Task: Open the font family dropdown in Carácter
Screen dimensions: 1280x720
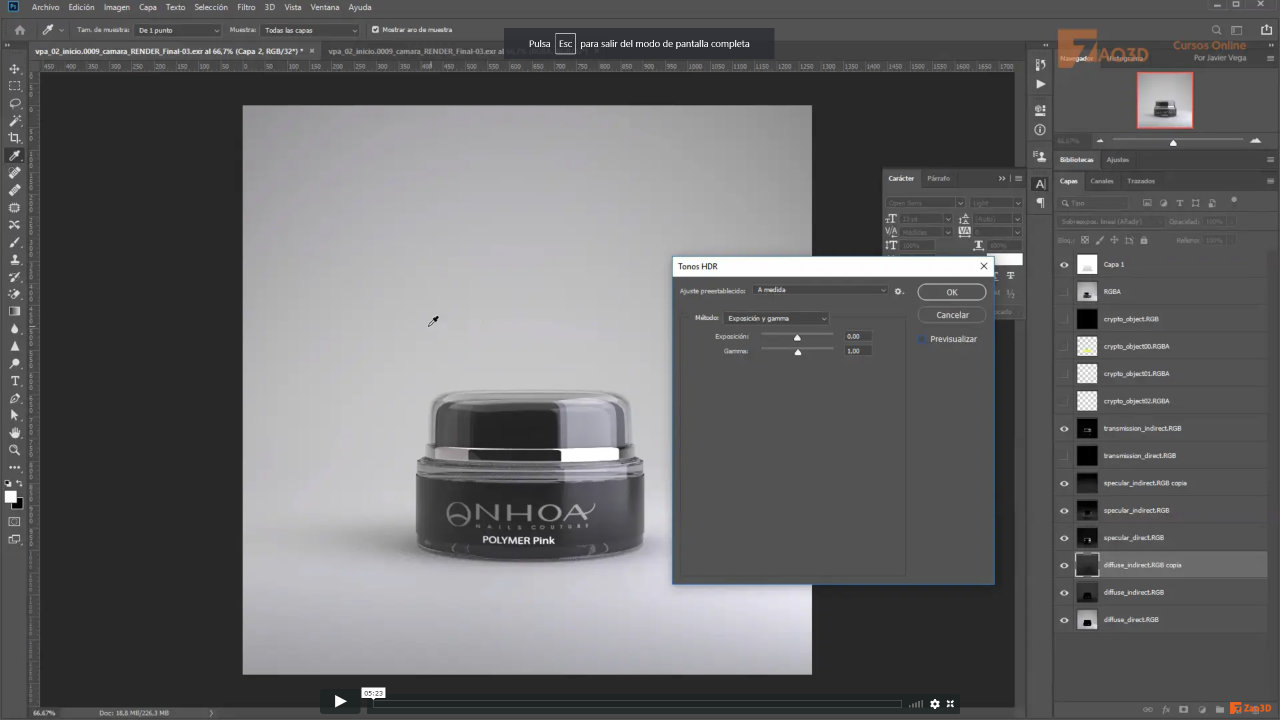Action: click(925, 203)
